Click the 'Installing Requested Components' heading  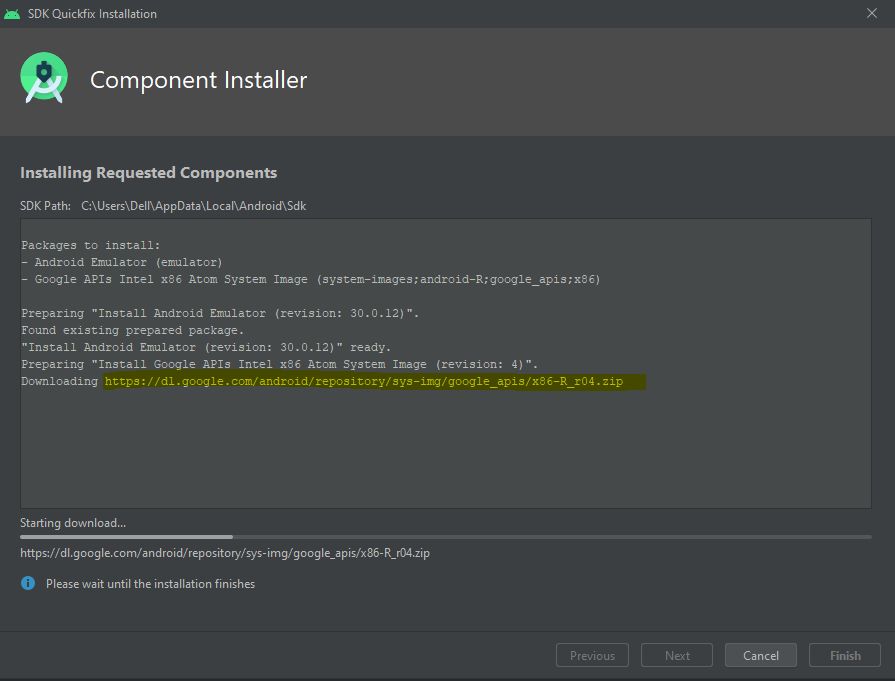point(148,172)
